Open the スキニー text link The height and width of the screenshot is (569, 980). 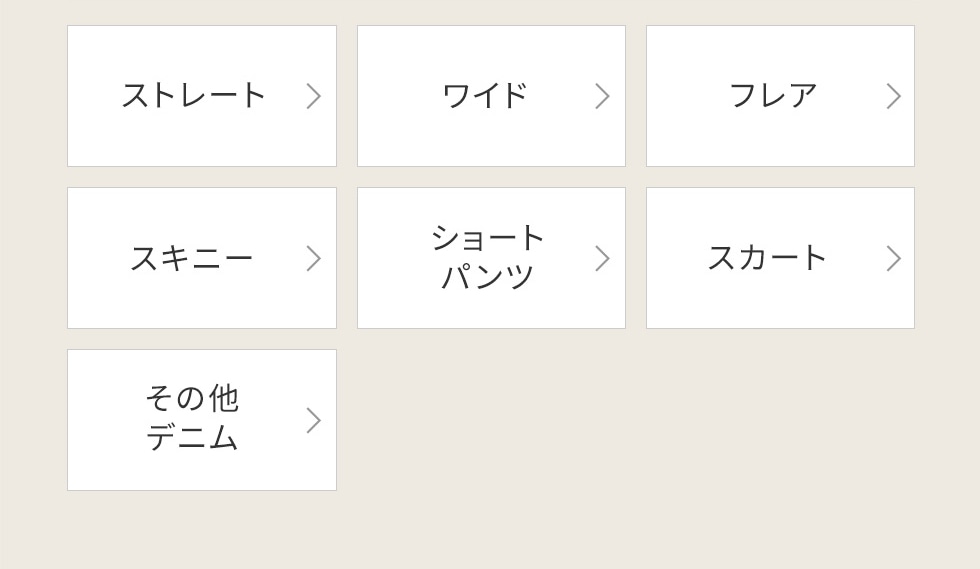click(191, 258)
